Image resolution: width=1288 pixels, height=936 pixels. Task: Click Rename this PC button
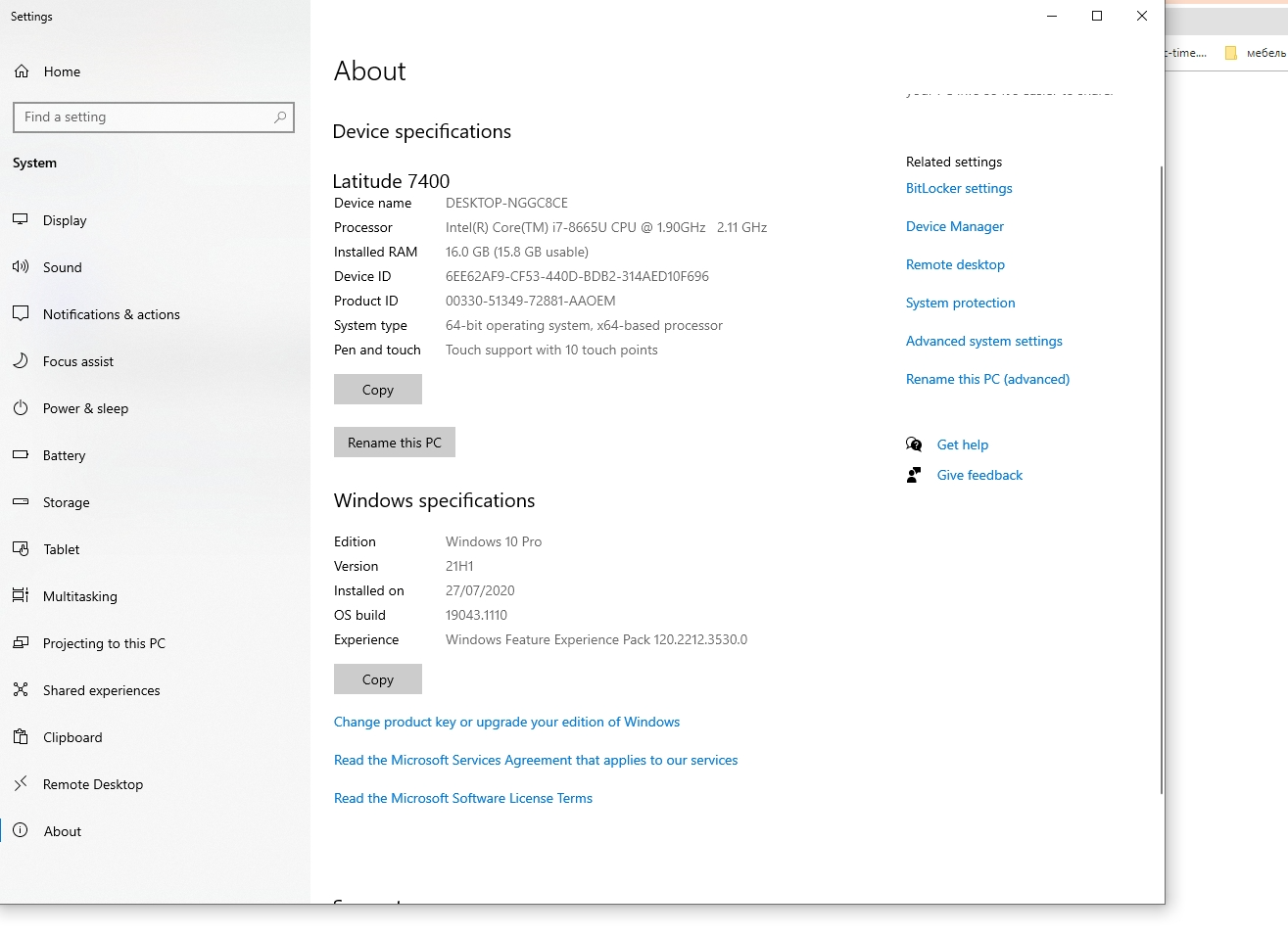click(x=395, y=443)
